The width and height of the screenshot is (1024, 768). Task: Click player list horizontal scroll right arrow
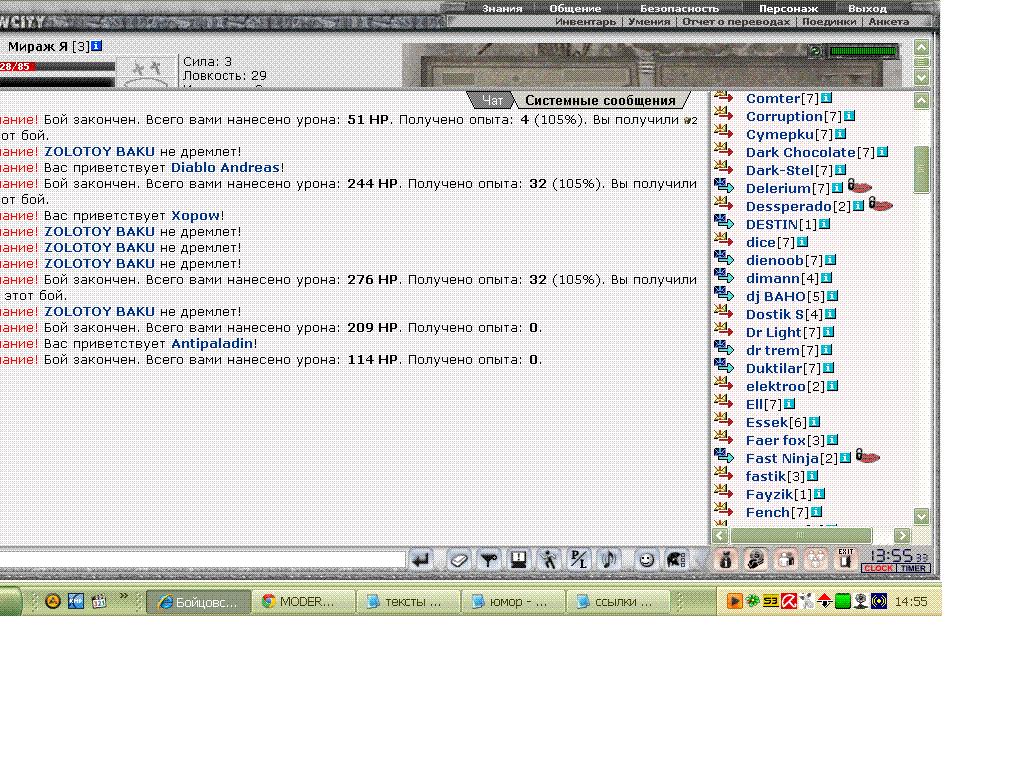(902, 536)
